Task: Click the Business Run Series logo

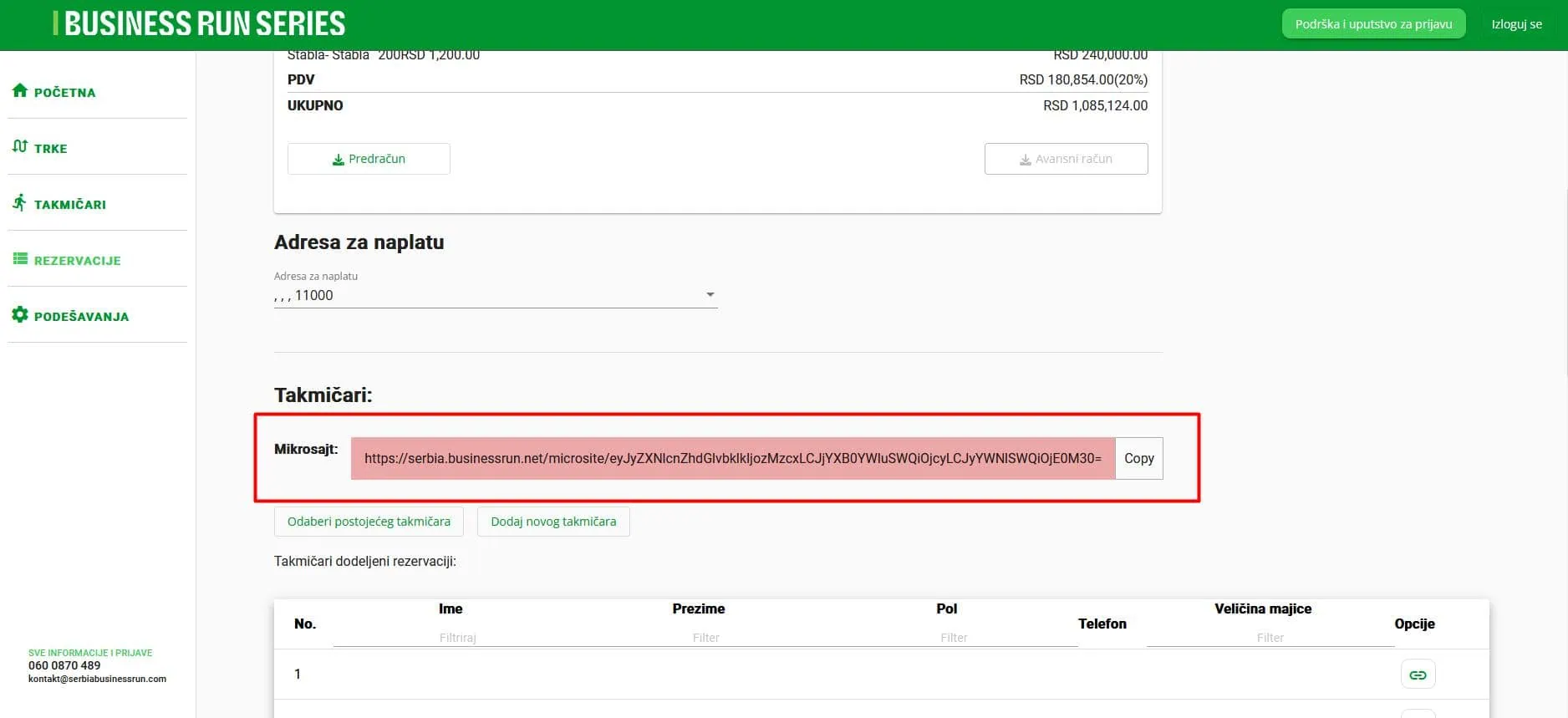Action: click(199, 23)
